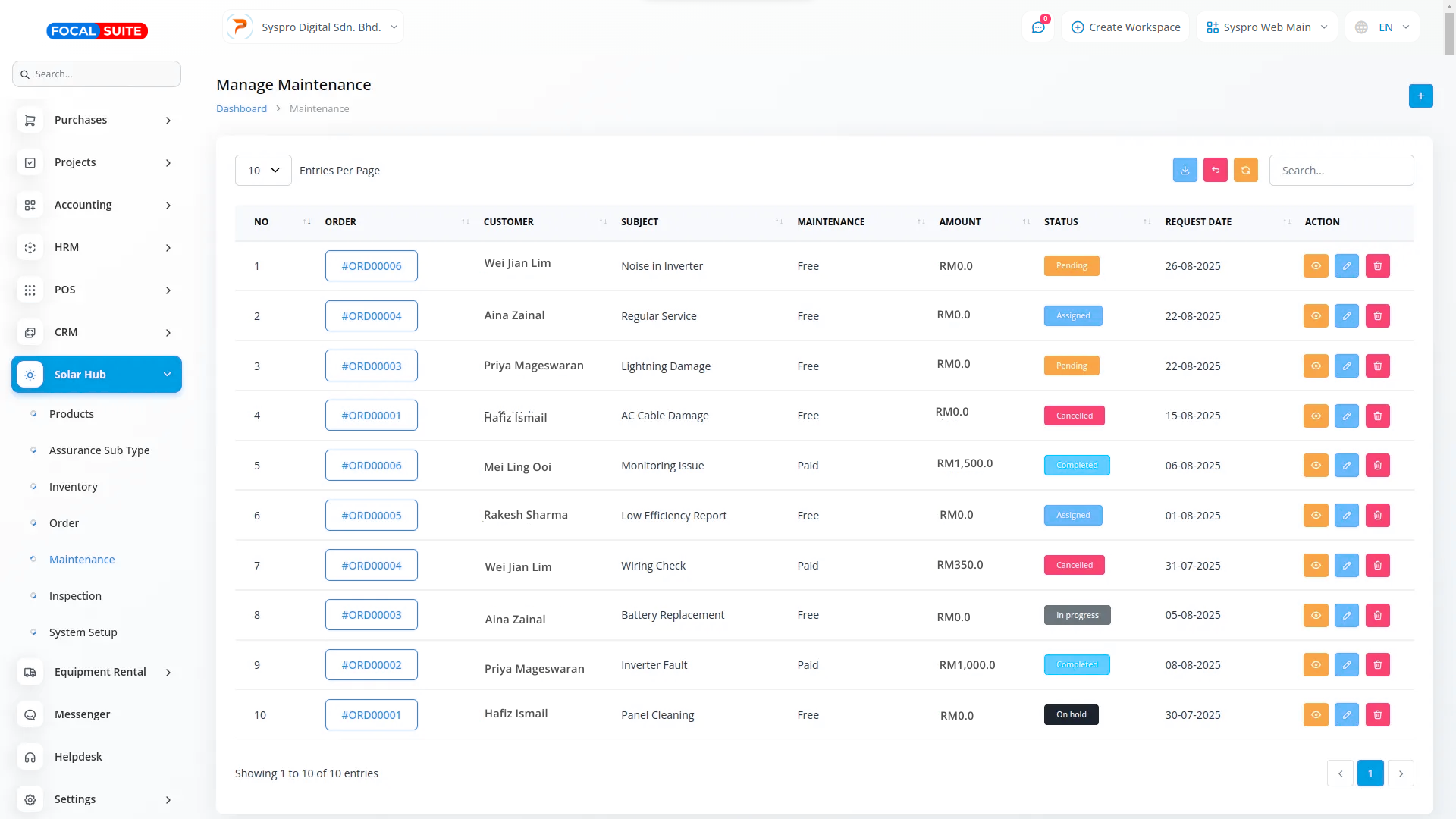View details of Noise in Inverter row
Image resolution: width=1456 pixels, height=819 pixels.
tap(1316, 266)
